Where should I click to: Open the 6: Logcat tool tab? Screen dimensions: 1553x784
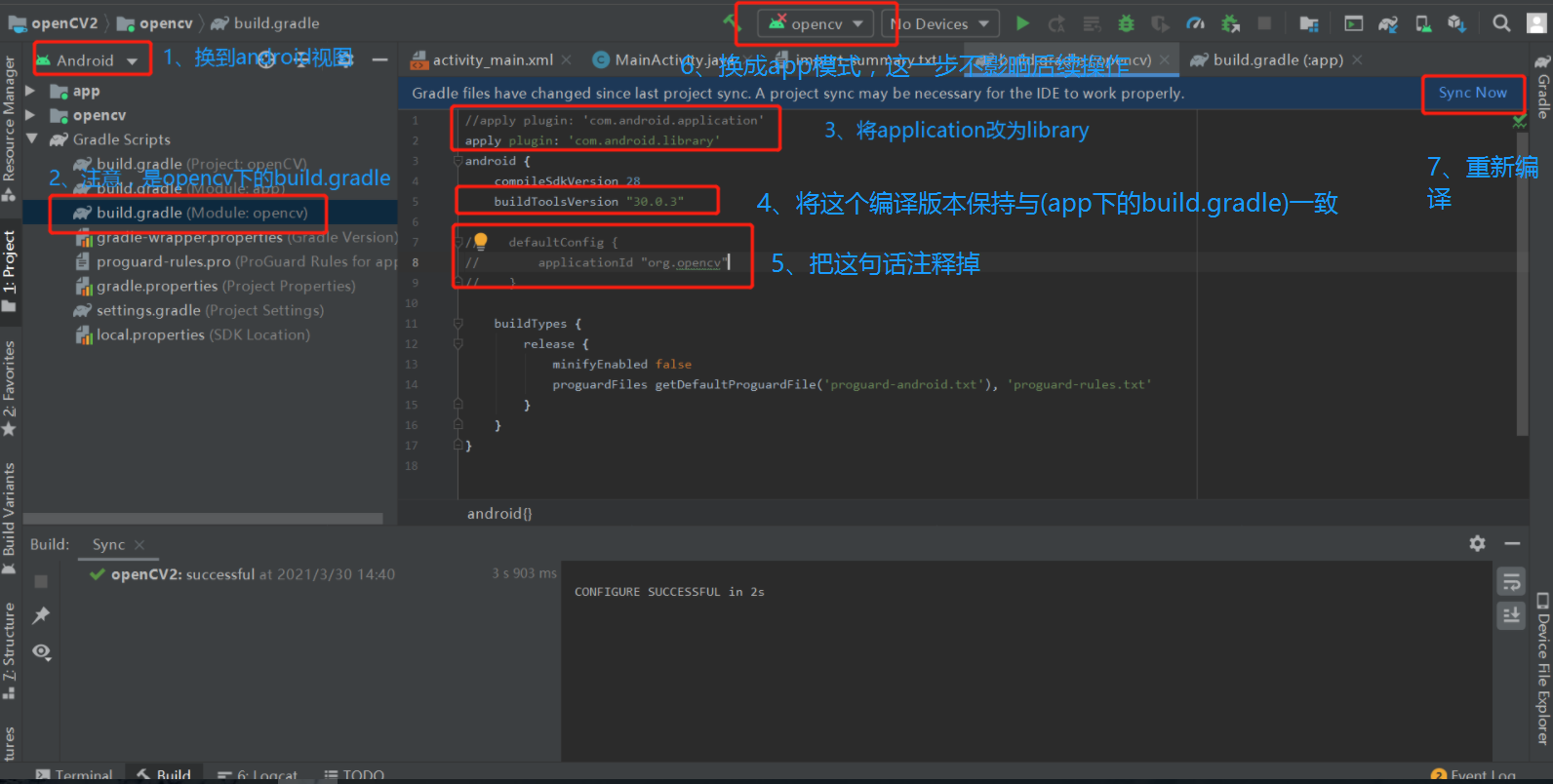click(x=258, y=774)
